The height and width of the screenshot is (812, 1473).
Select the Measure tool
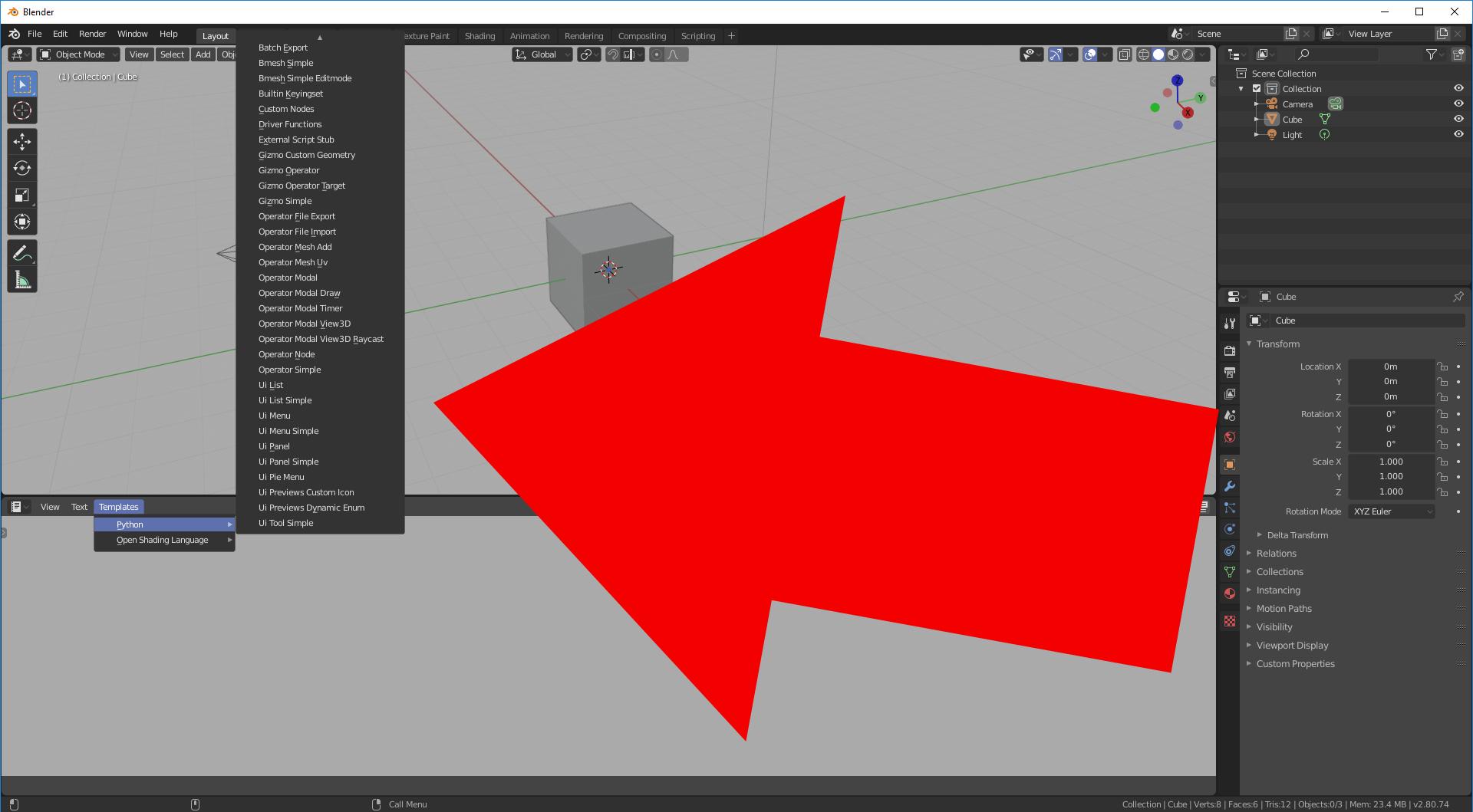pyautogui.click(x=22, y=280)
